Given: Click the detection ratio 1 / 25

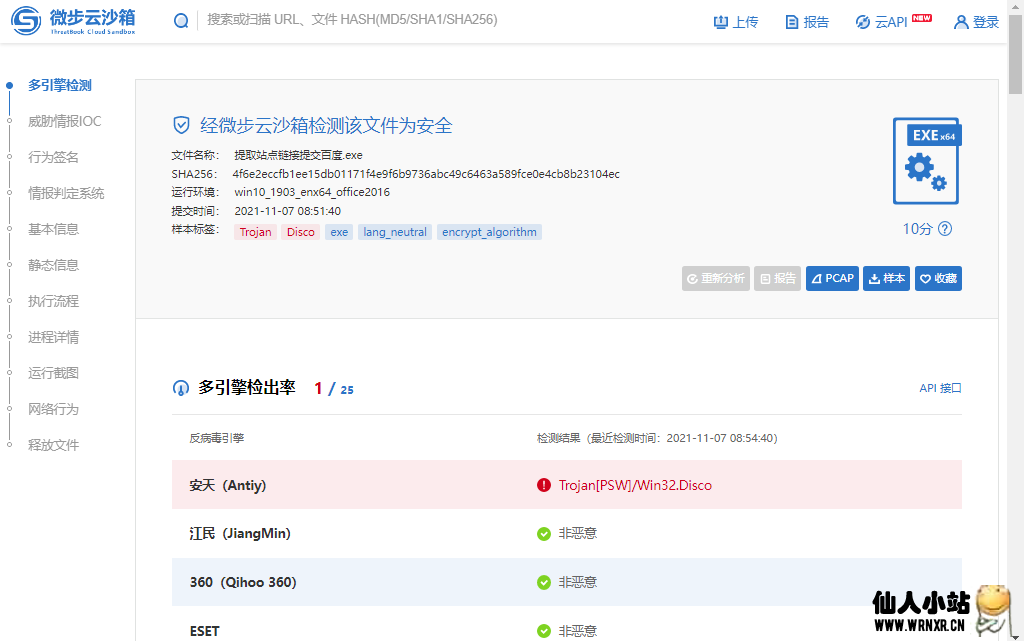Looking at the screenshot, I should coord(334,389).
